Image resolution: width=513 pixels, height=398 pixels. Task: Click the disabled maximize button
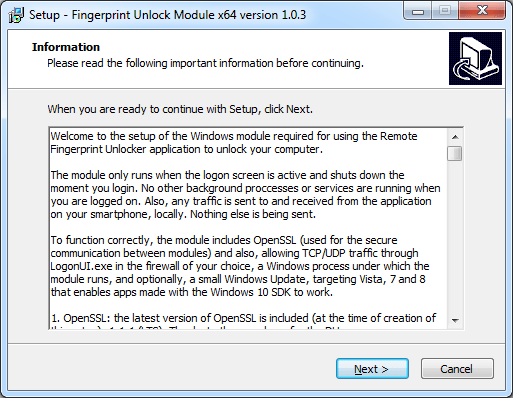tap(445, 11)
